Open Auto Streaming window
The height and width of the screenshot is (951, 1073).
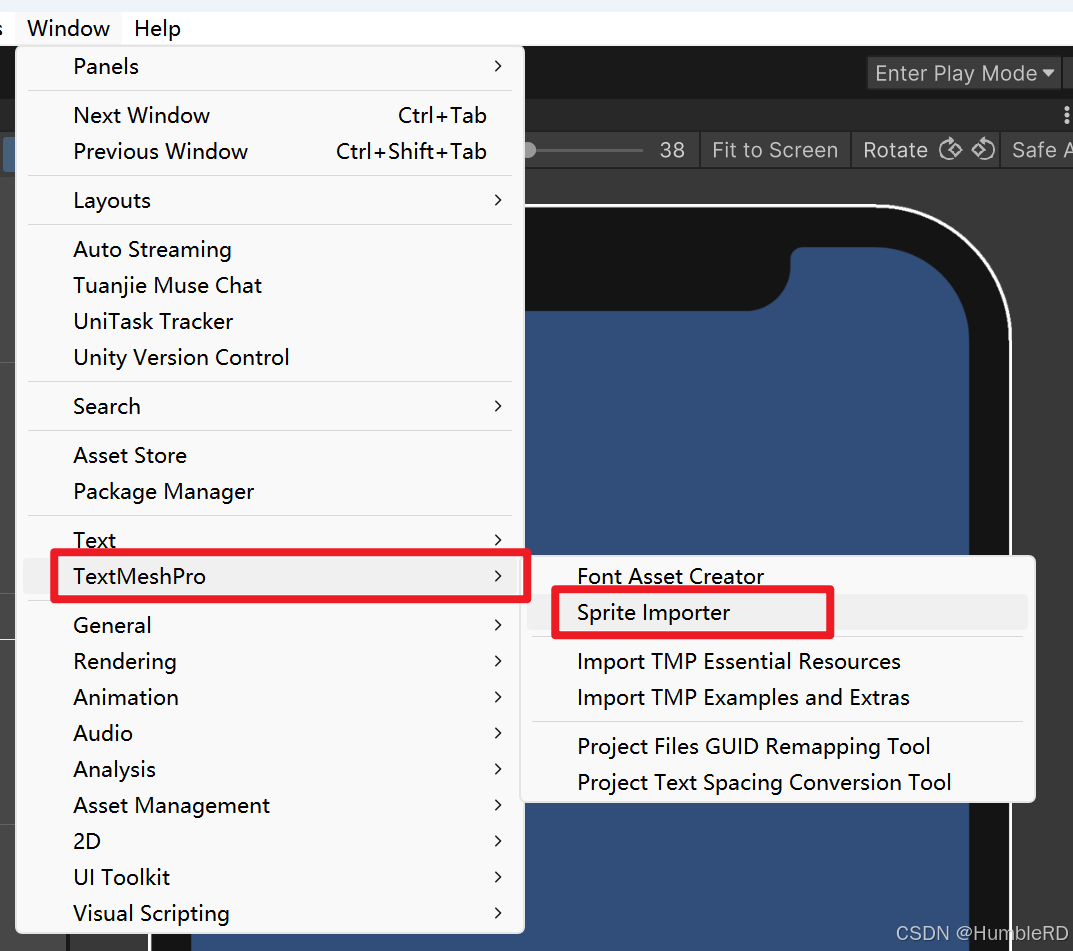point(270,250)
